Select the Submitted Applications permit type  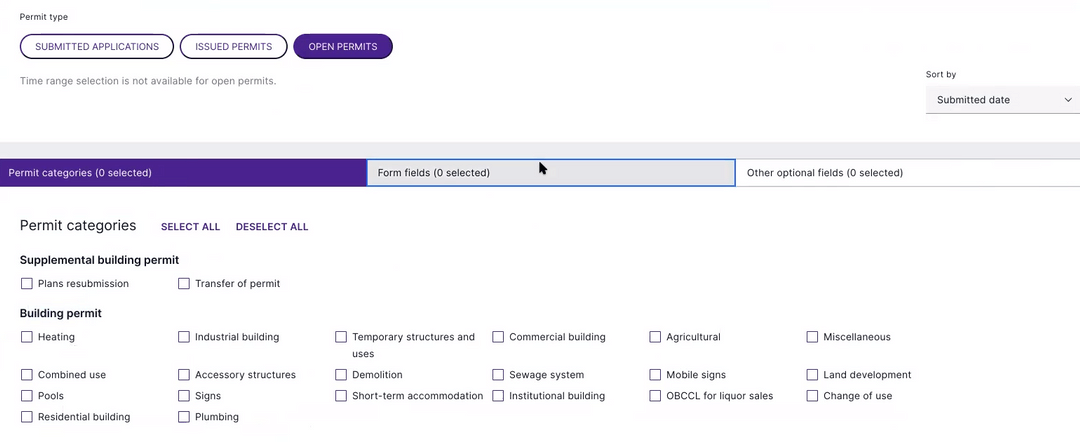pos(97,47)
